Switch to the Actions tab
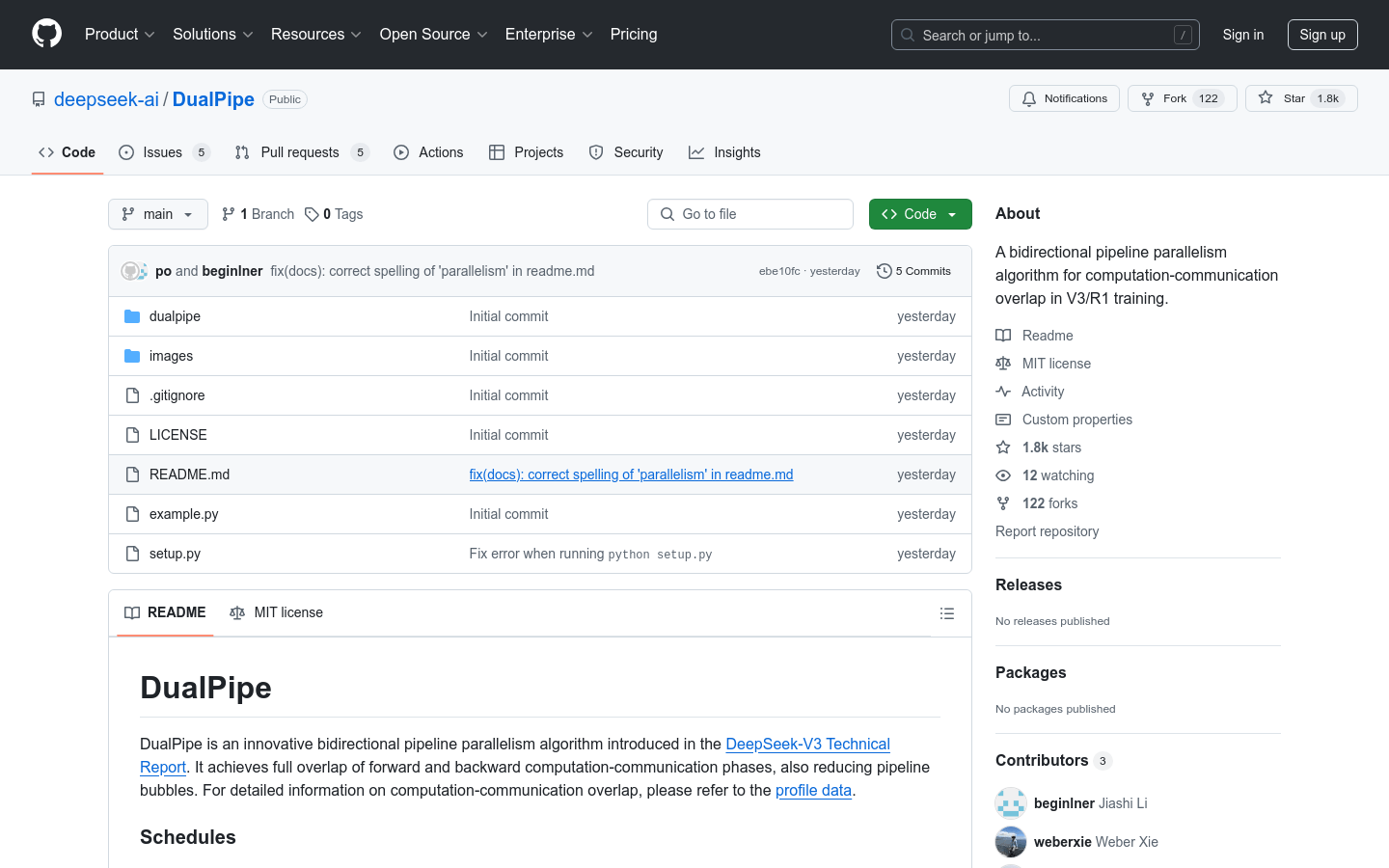Image resolution: width=1389 pixels, height=868 pixels. tap(428, 152)
